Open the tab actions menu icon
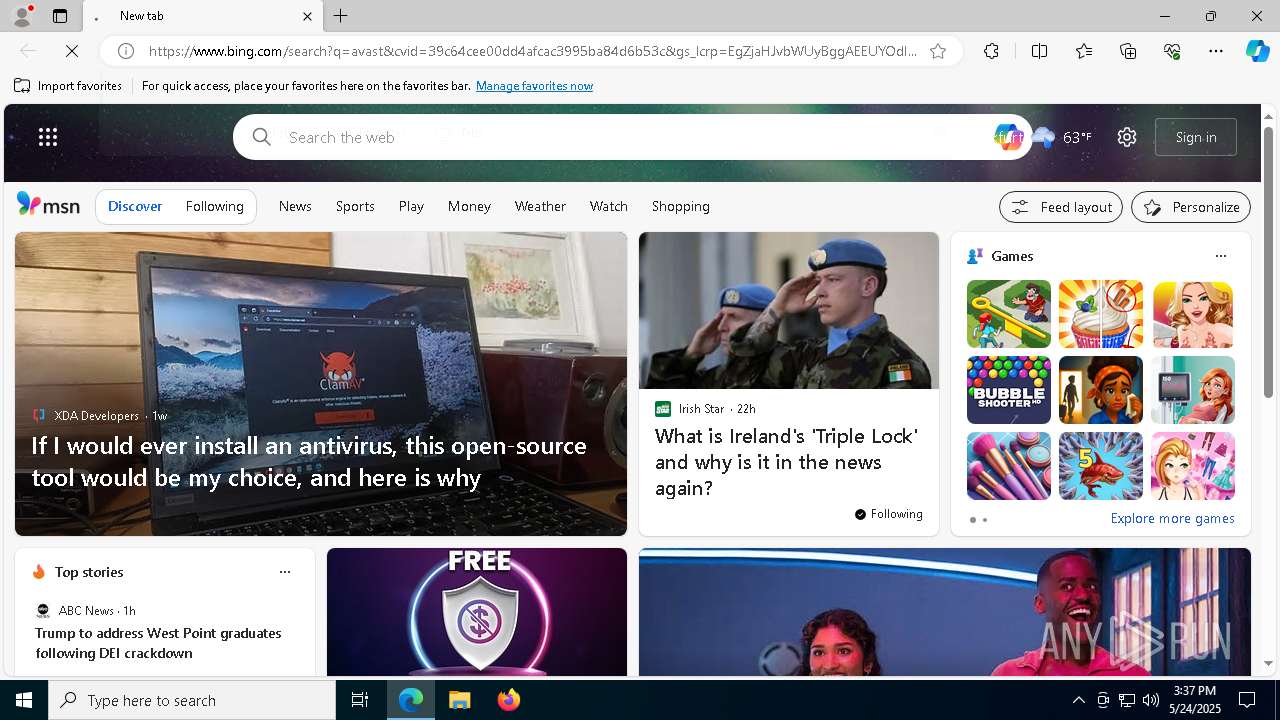1280x720 pixels. [60, 16]
